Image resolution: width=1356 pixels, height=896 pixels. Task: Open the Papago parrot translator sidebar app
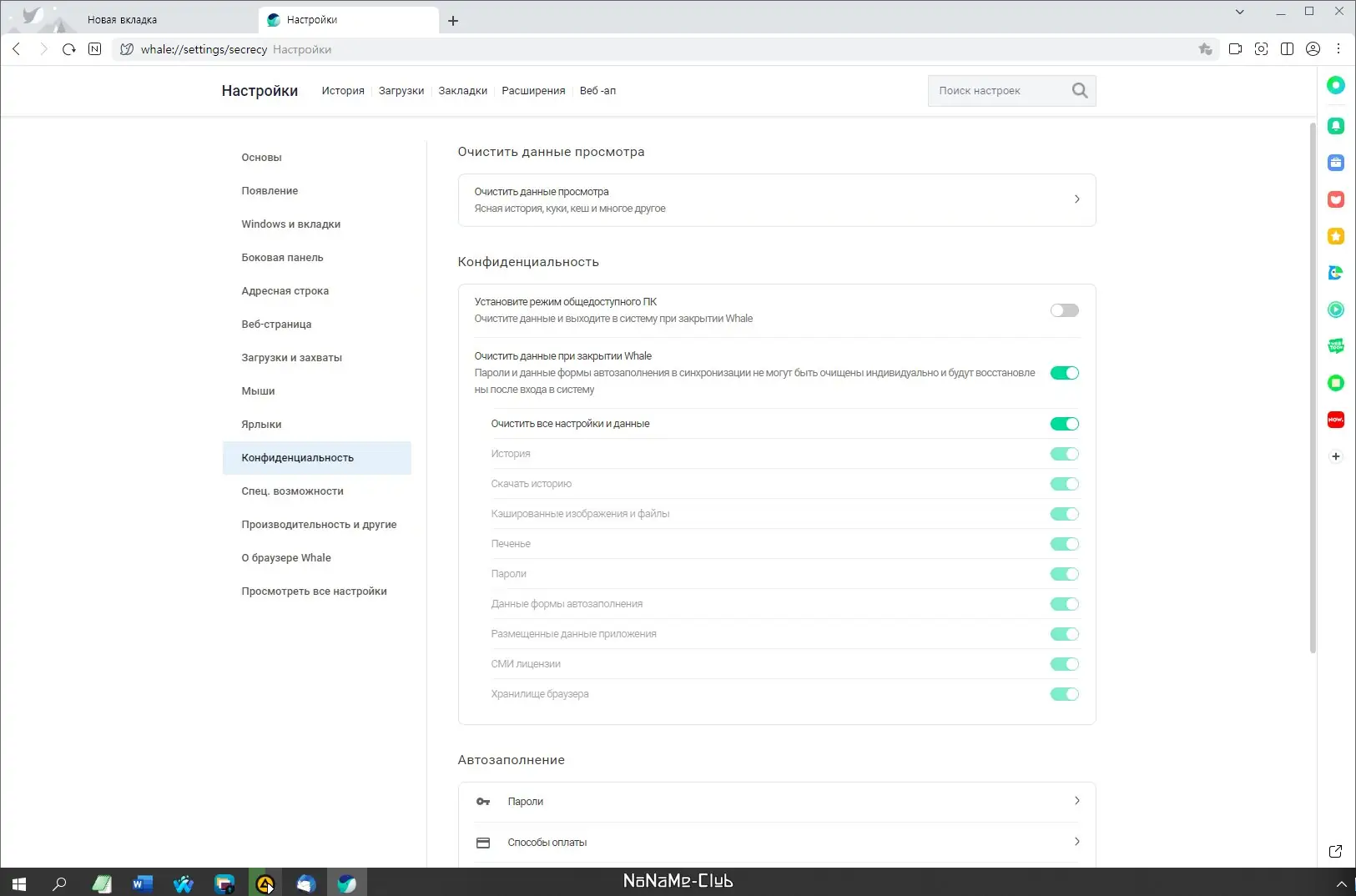tap(1336, 273)
